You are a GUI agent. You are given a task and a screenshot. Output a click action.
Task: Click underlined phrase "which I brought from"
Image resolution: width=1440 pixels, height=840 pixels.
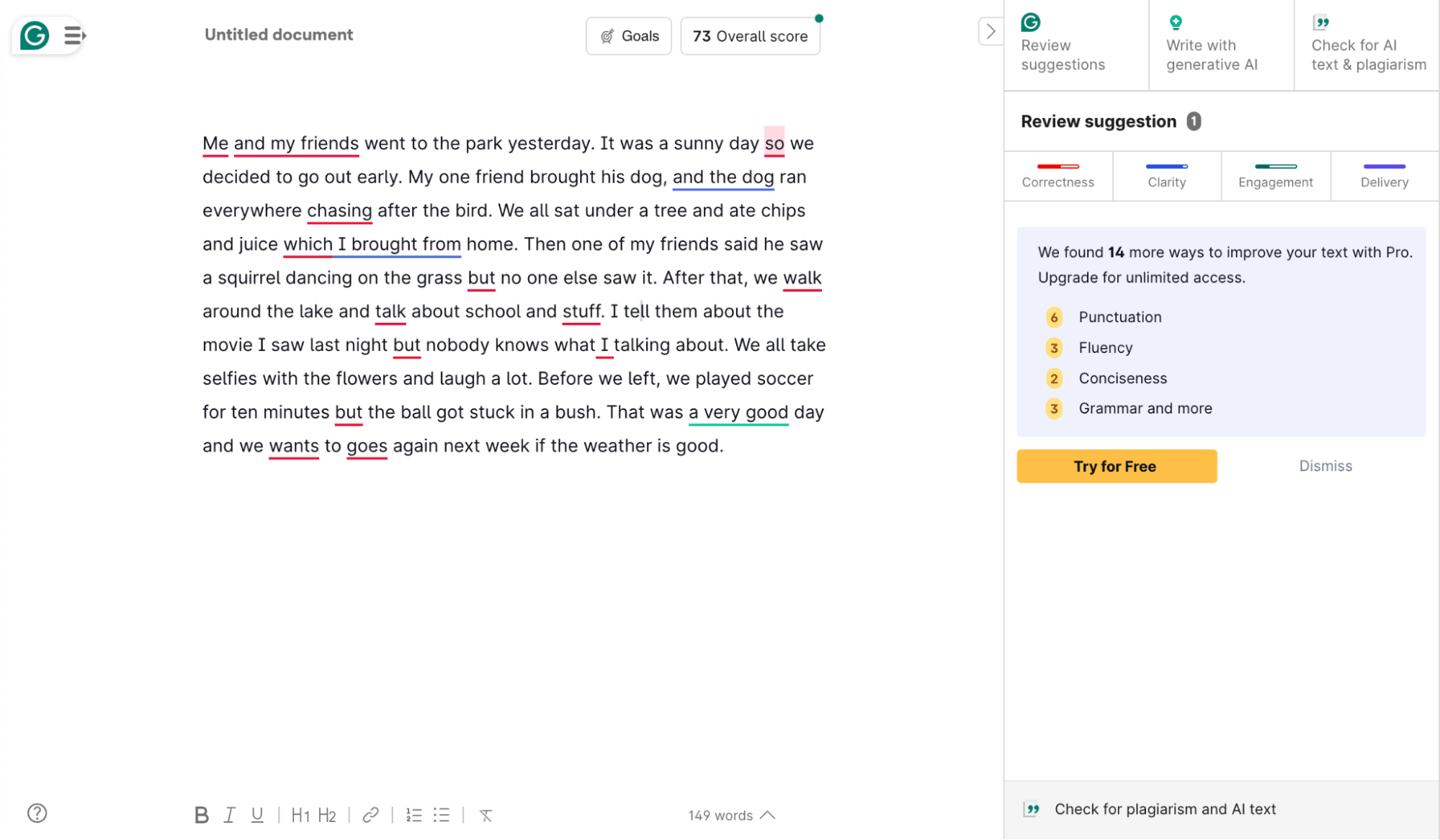(372, 244)
